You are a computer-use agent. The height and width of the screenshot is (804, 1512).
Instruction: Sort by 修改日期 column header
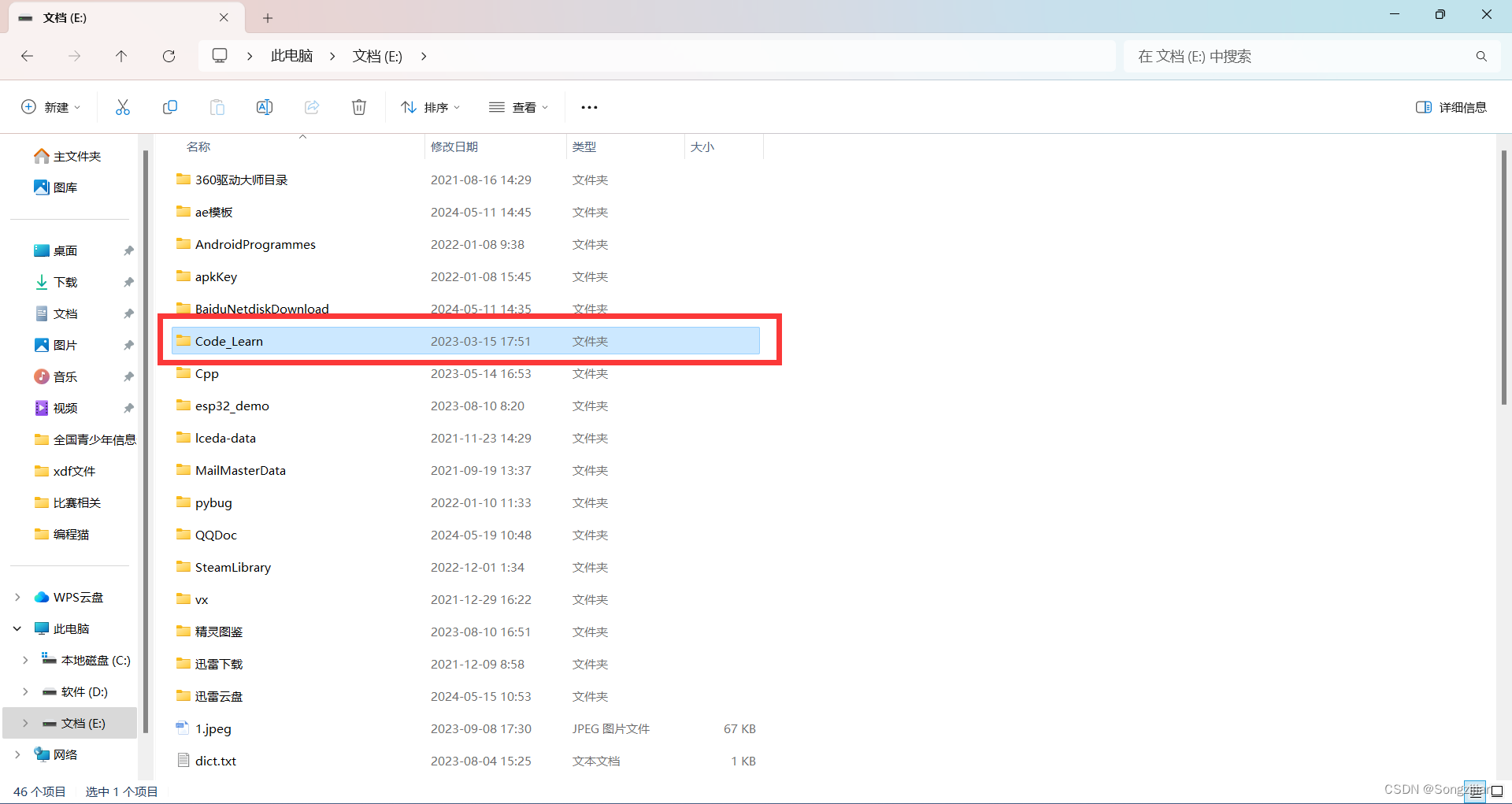pyautogui.click(x=454, y=146)
